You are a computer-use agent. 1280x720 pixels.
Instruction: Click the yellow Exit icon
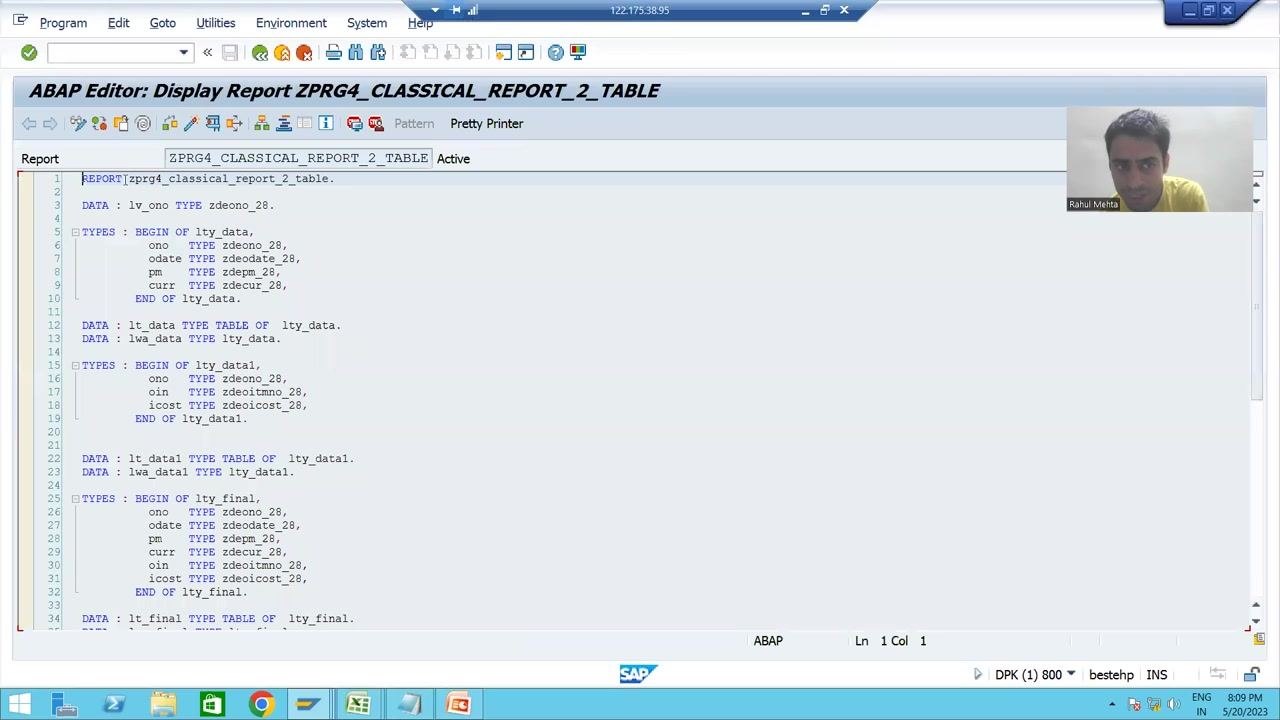282,52
